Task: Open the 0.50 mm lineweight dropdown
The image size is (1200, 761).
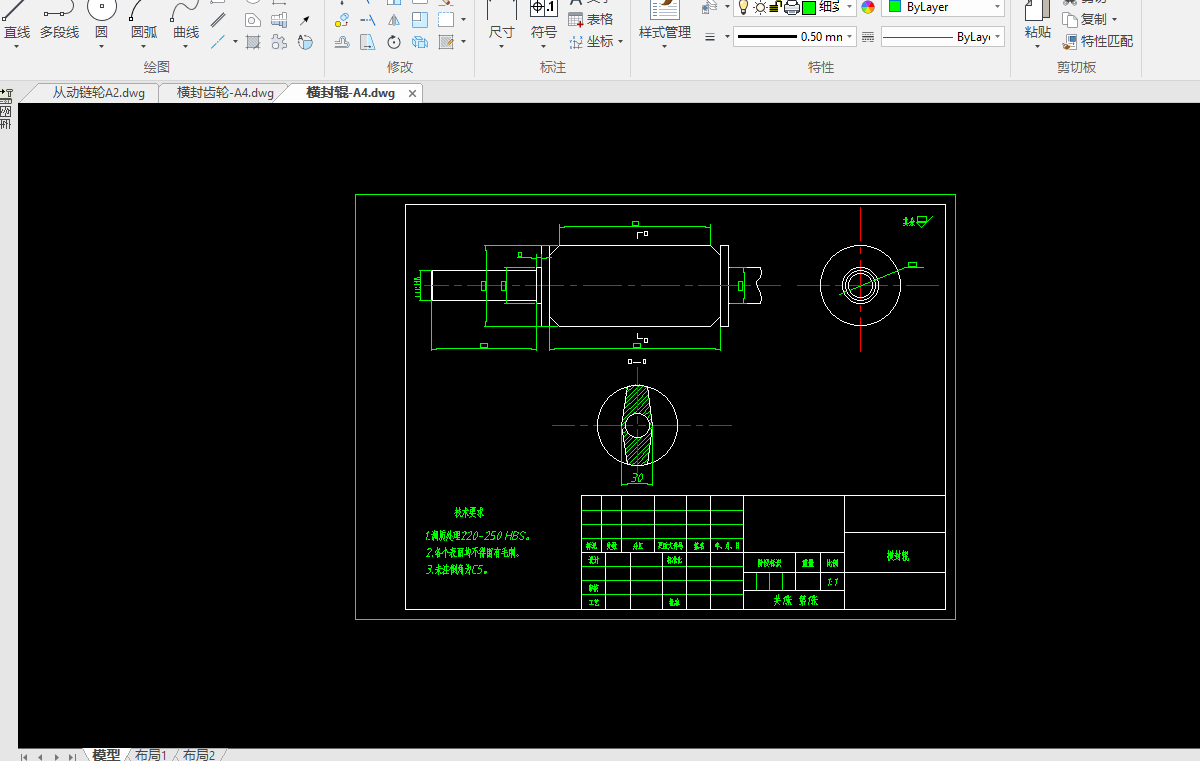Action: pyautogui.click(x=850, y=37)
